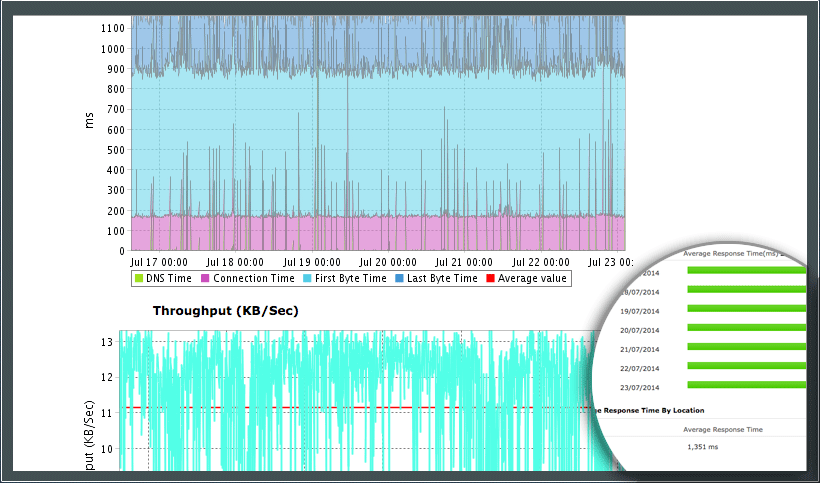
Task: Click the red Average value legend swatch
Action: (x=491, y=279)
